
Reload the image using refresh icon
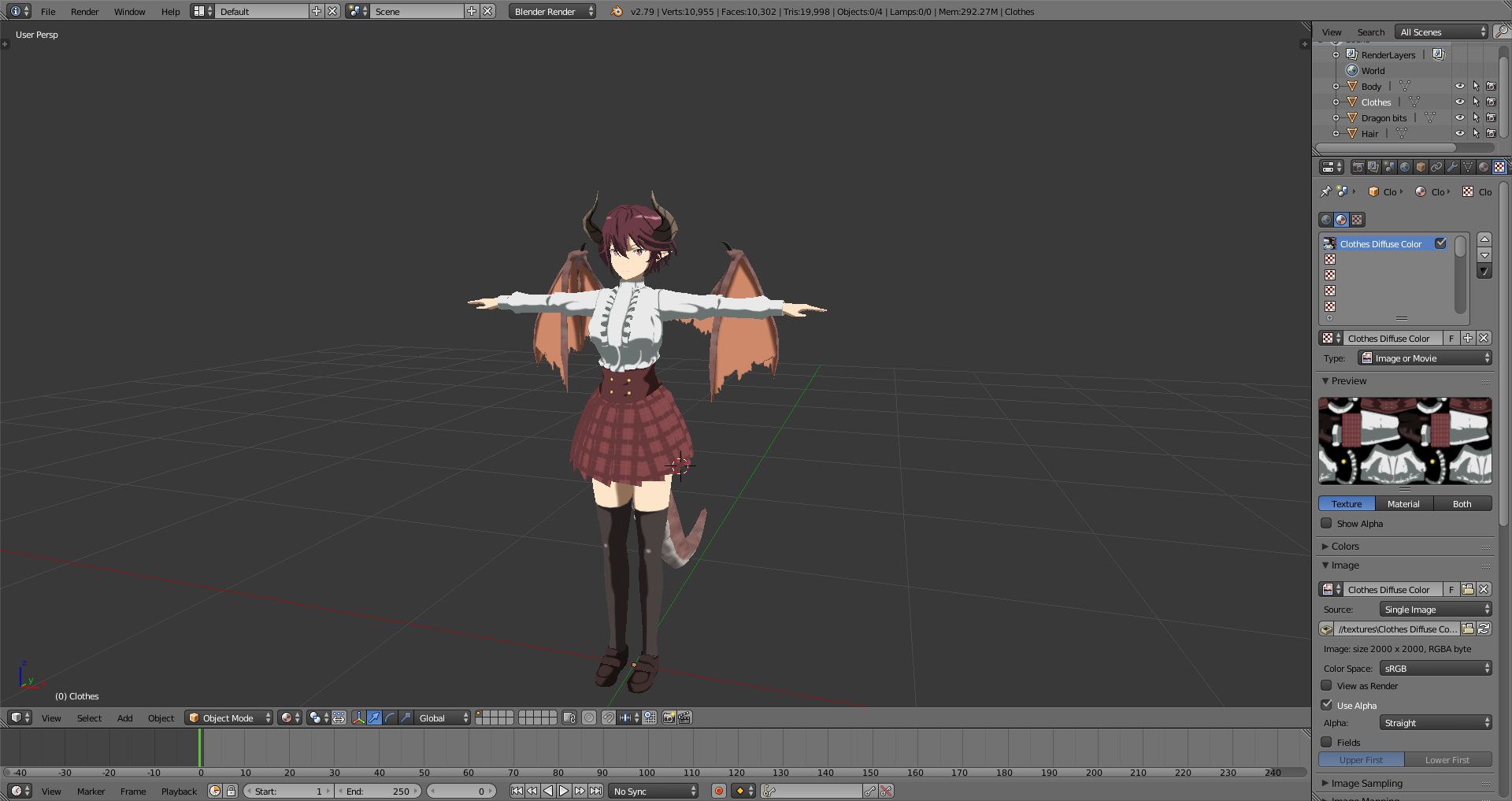(1484, 629)
